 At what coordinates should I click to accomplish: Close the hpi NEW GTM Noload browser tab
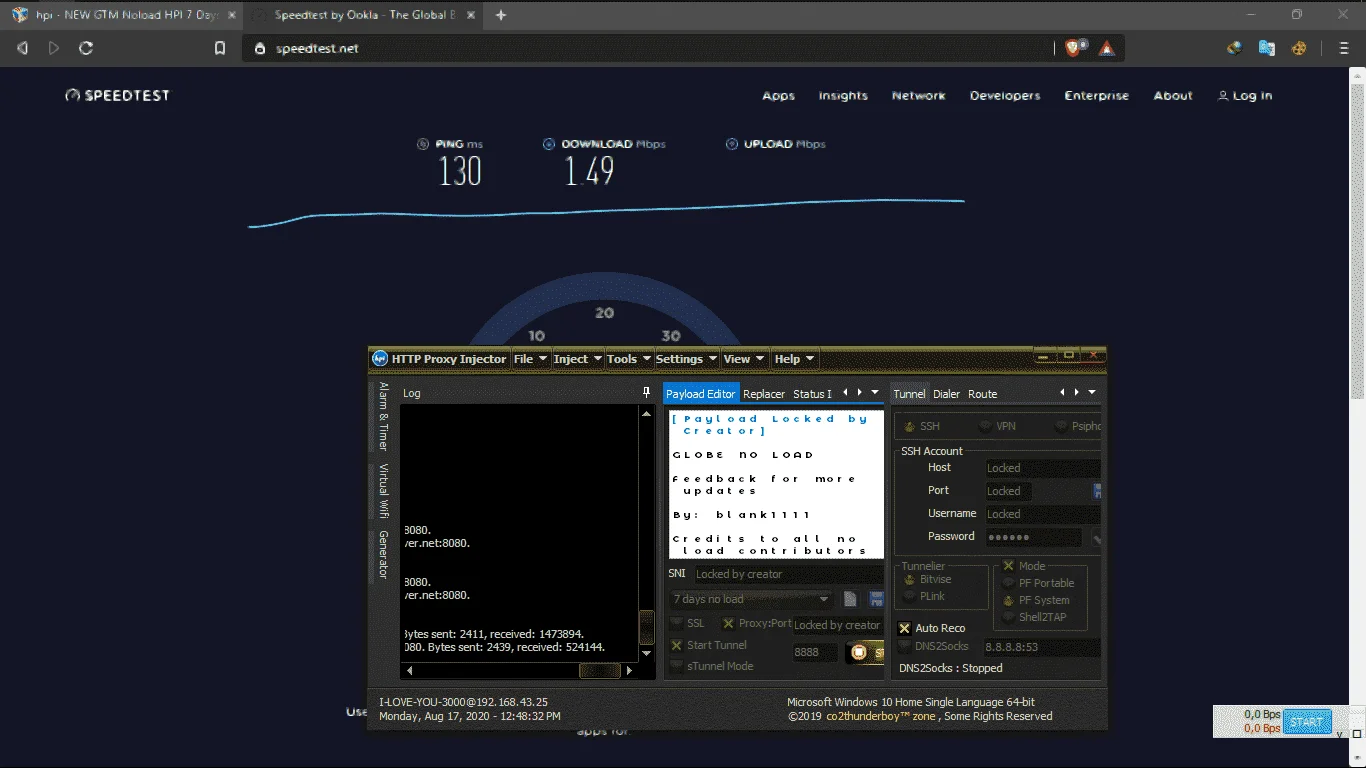coord(230,15)
